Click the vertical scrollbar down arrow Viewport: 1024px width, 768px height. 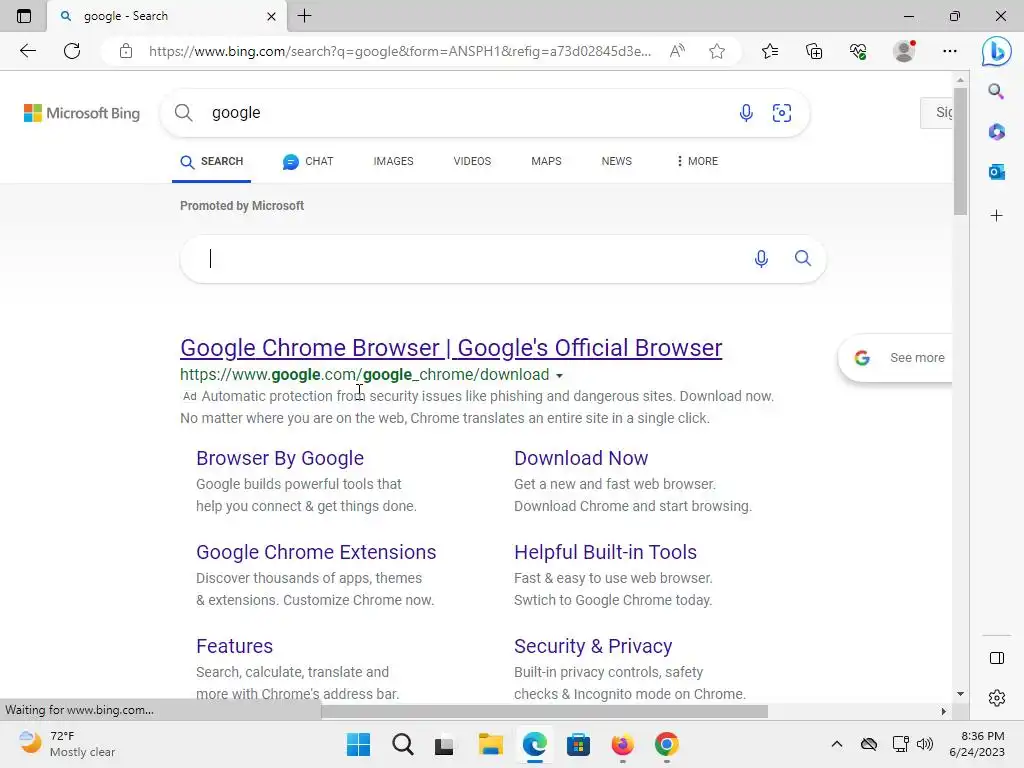point(960,694)
